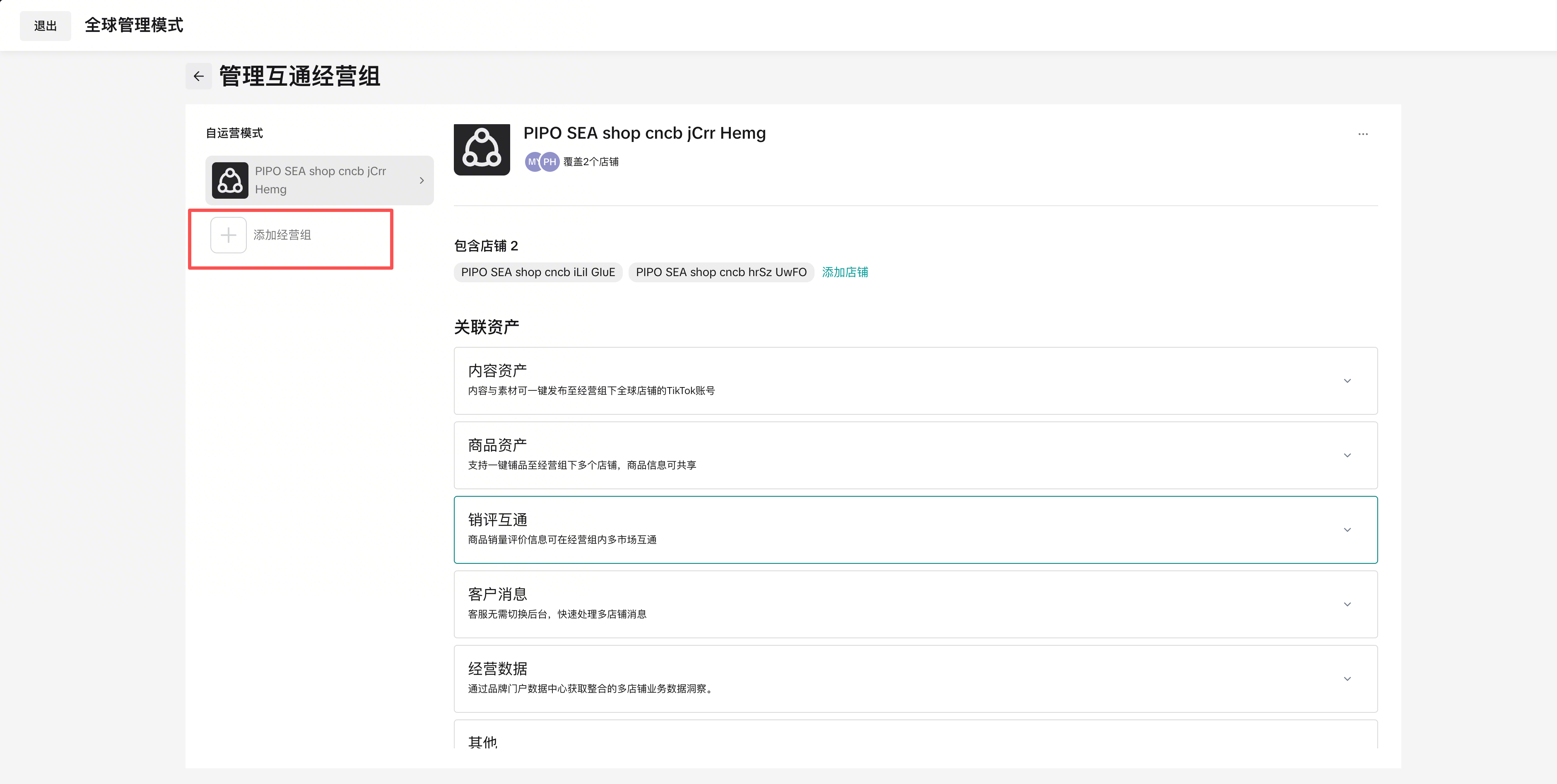Click the 添加经营组 label
Image resolution: width=1557 pixels, height=784 pixels.
point(282,235)
